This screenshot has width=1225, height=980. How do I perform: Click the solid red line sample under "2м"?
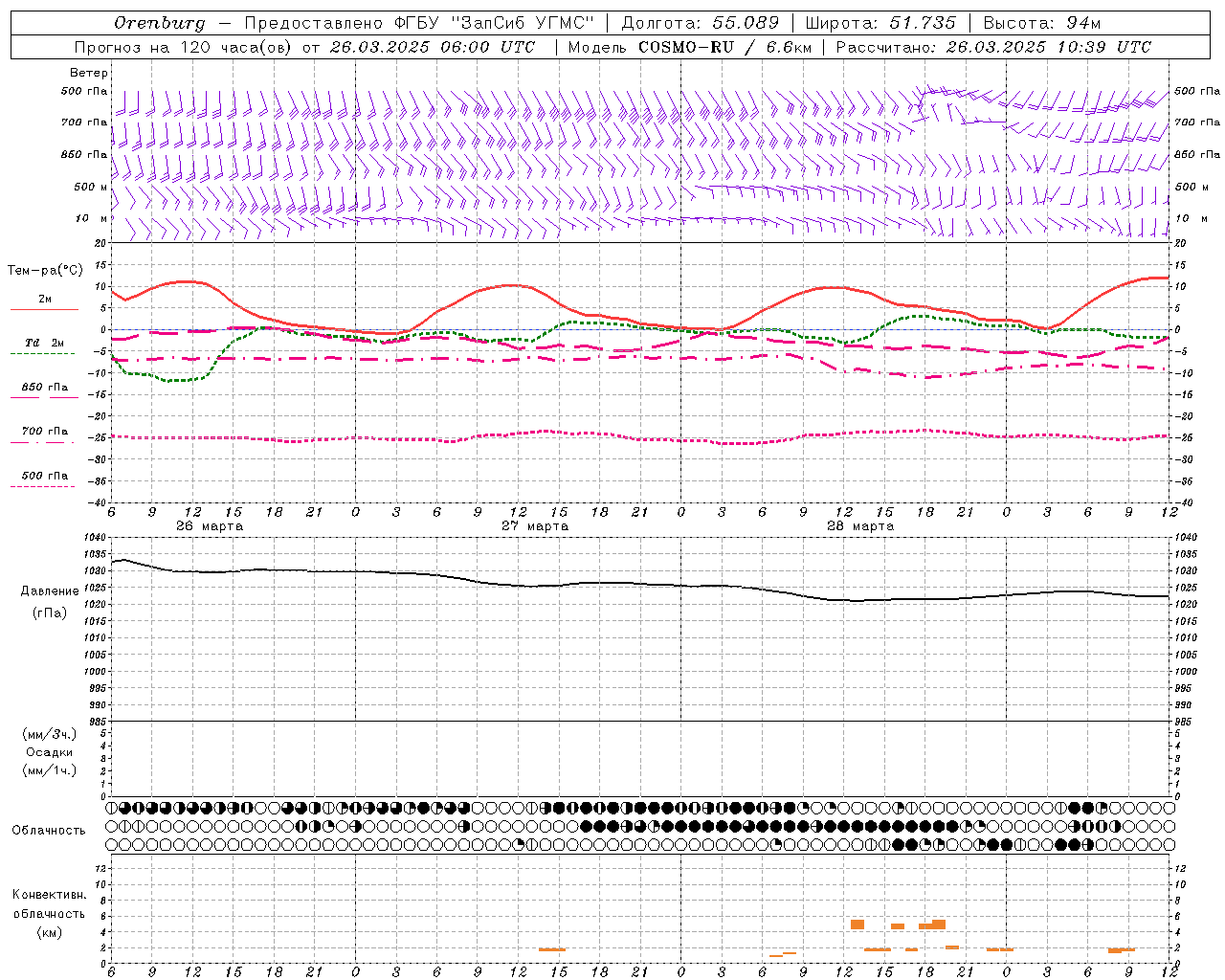pos(44,310)
